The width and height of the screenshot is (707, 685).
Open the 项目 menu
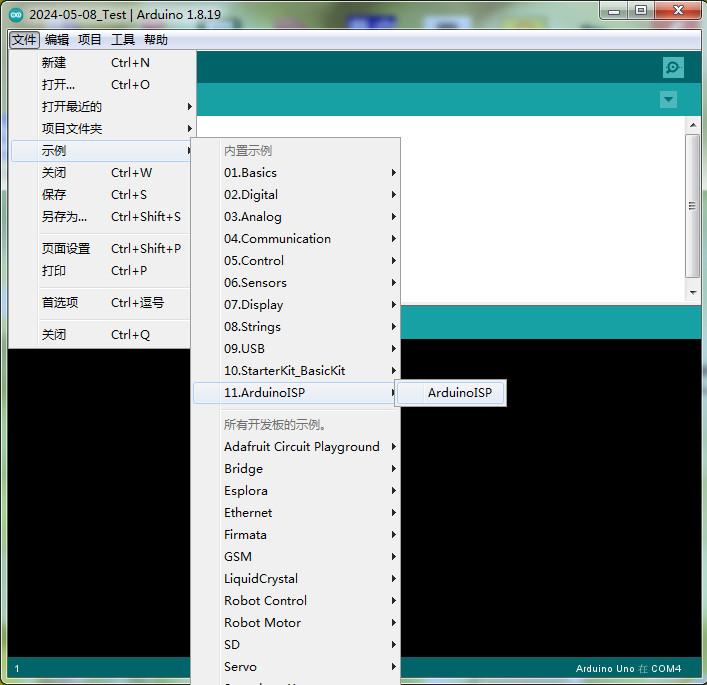pos(89,40)
